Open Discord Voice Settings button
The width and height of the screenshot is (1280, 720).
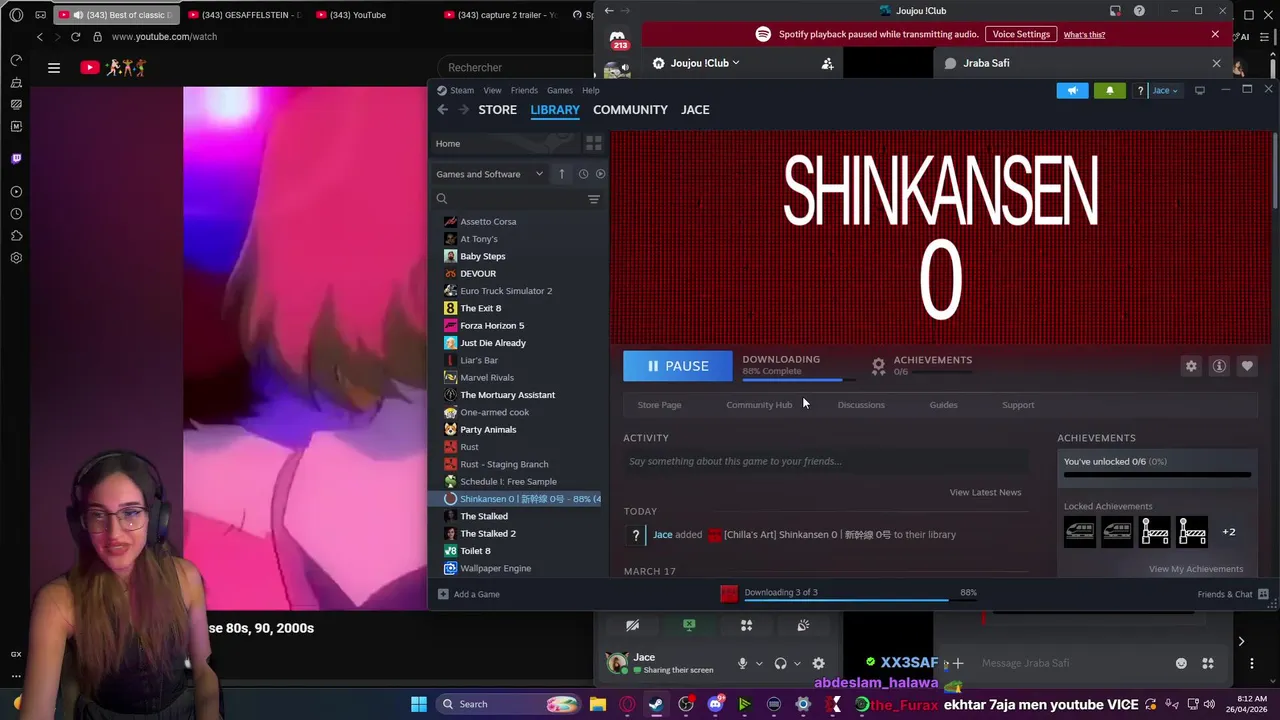coord(1021,34)
